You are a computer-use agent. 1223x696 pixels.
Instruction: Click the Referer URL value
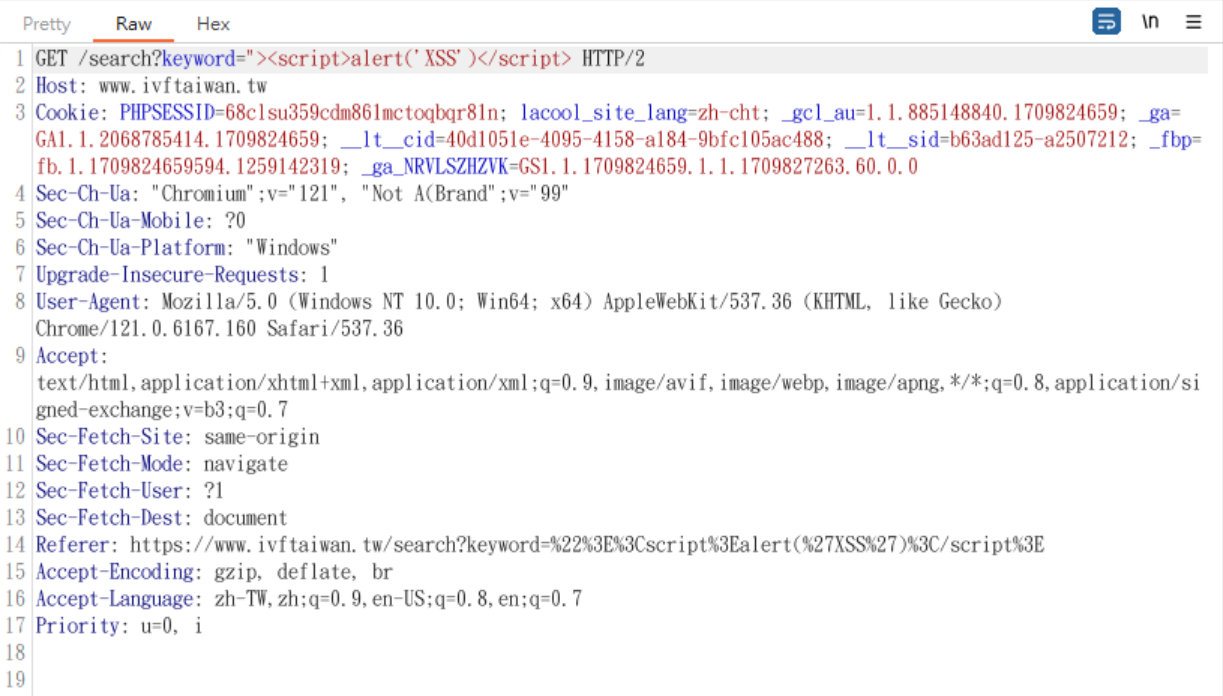587,545
